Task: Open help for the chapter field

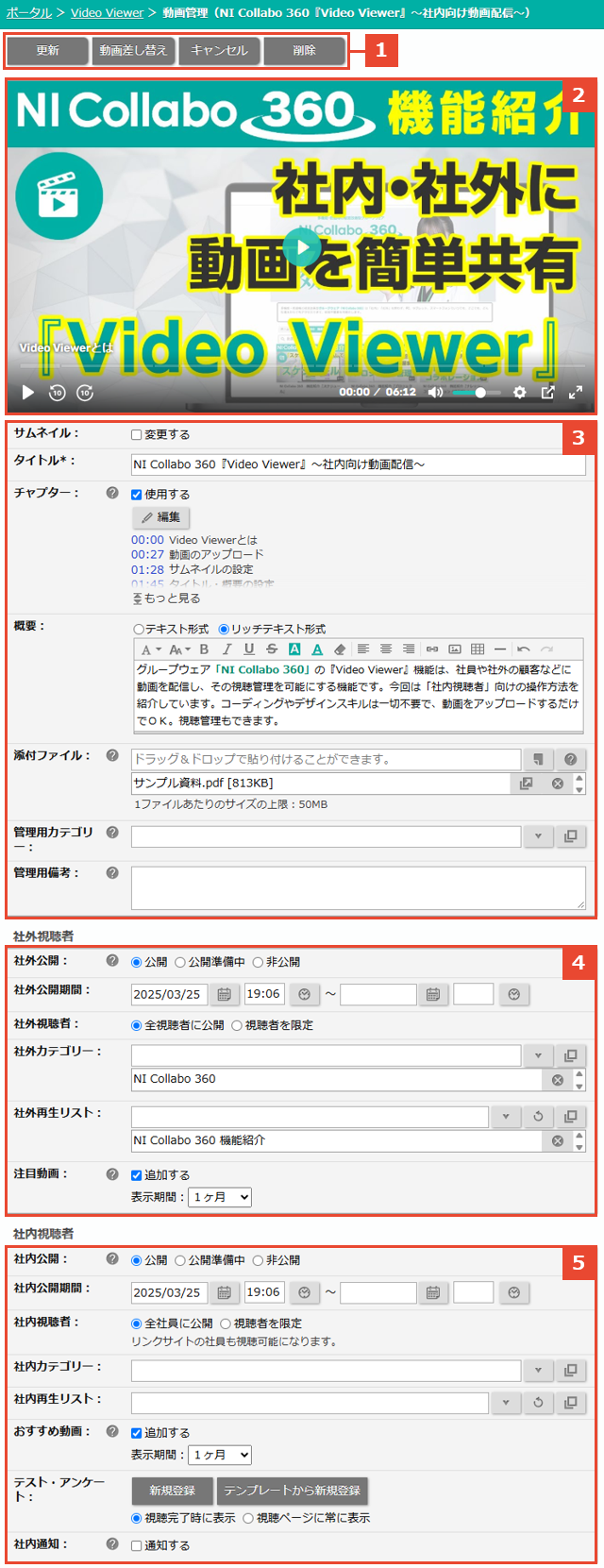Action: (112, 493)
